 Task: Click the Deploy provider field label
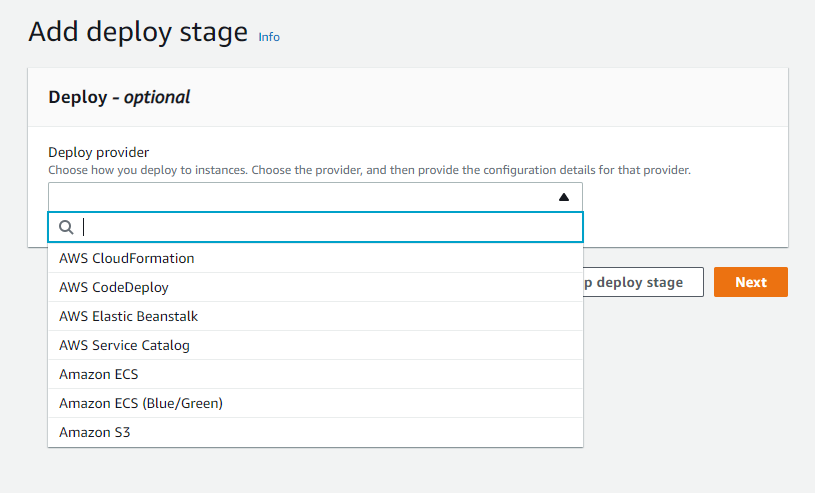point(99,152)
